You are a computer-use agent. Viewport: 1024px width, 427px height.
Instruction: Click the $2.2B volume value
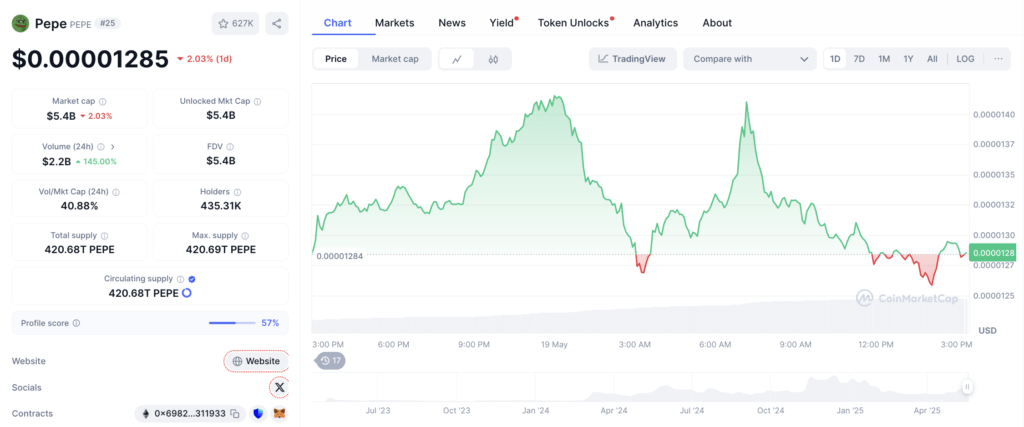click(x=58, y=161)
